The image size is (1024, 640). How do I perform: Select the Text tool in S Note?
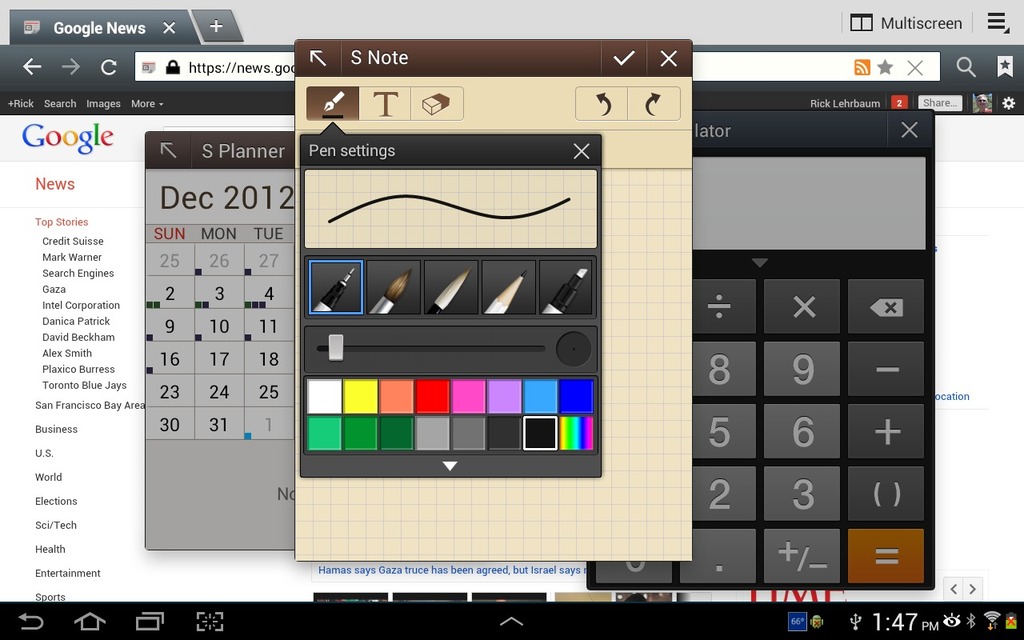tap(385, 104)
